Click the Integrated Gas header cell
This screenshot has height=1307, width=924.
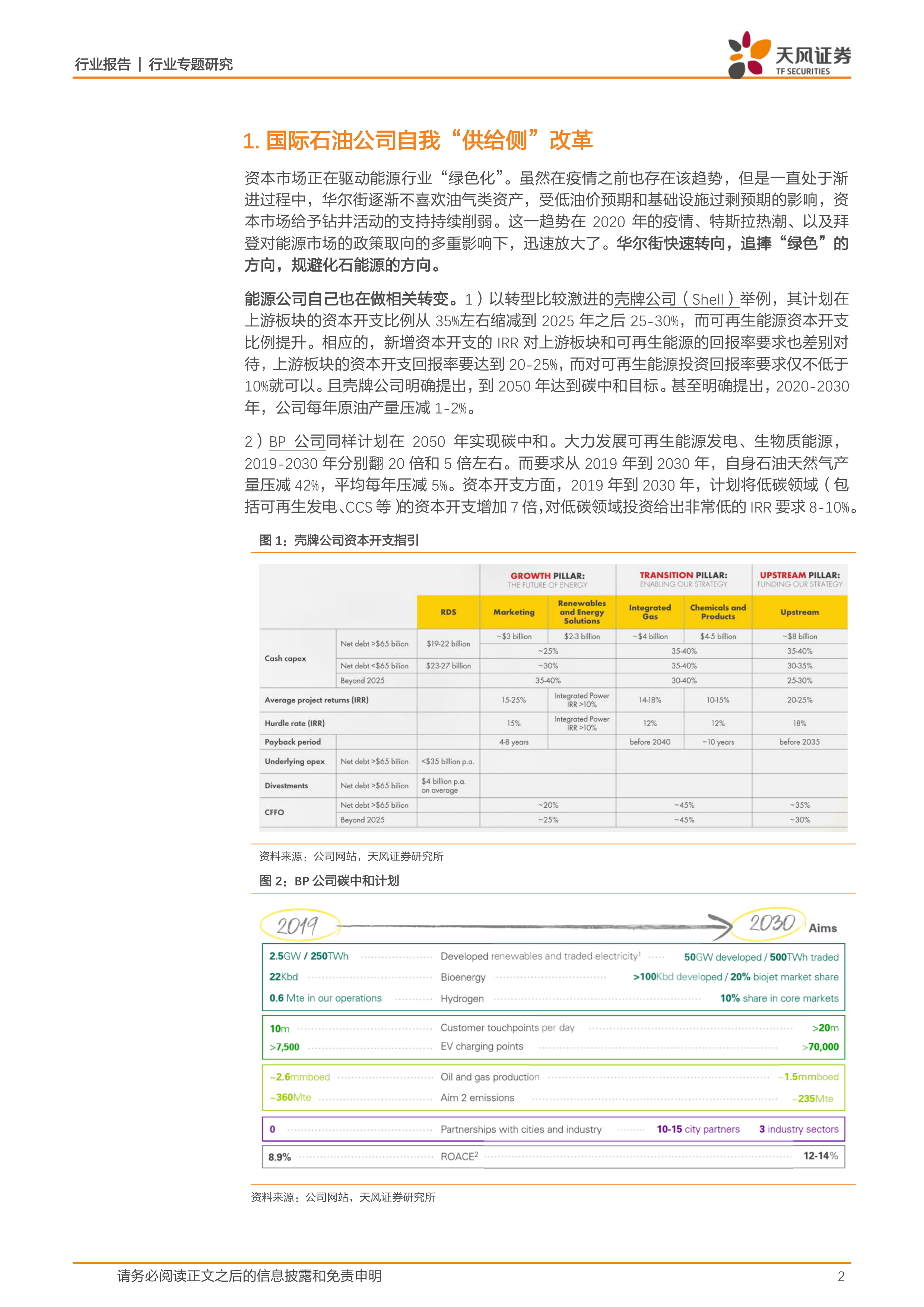click(x=650, y=612)
